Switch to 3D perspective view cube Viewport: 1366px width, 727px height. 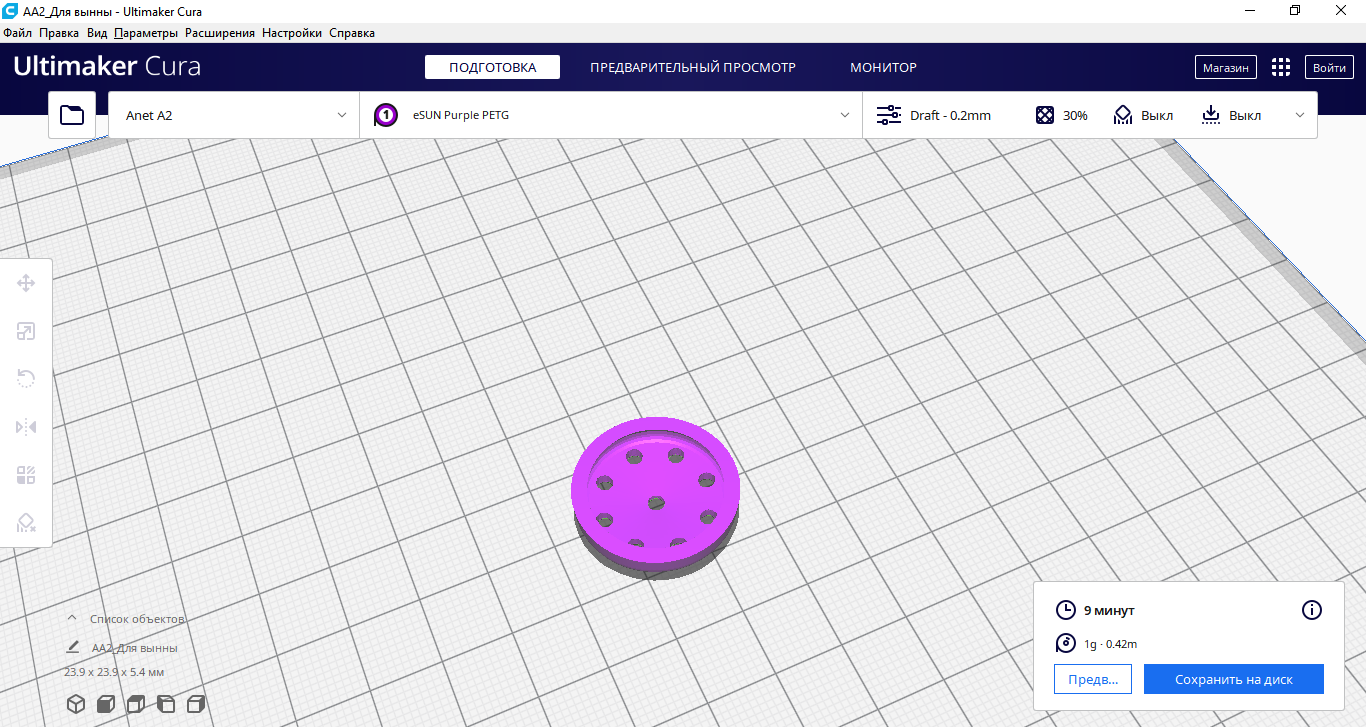[x=75, y=703]
